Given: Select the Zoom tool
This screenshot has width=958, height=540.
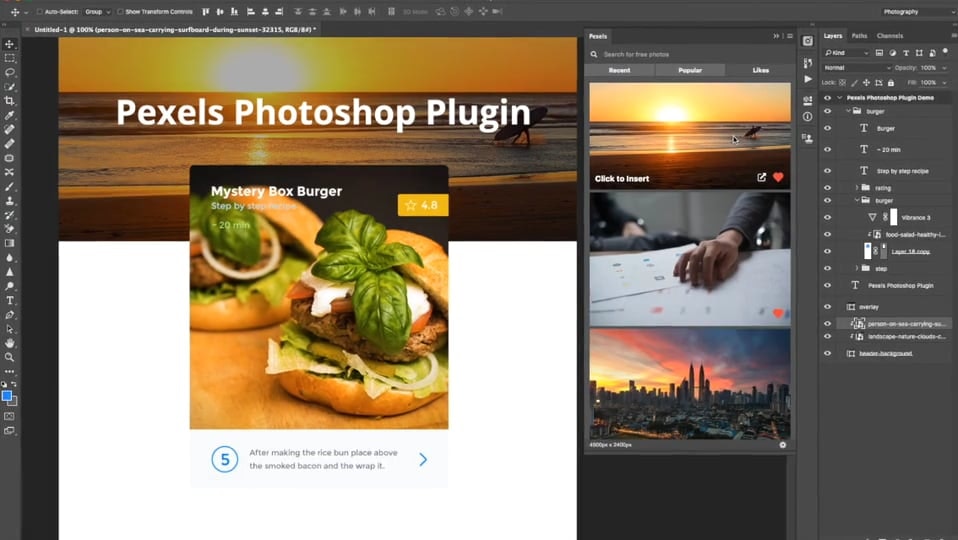Looking at the screenshot, I should 10,357.
